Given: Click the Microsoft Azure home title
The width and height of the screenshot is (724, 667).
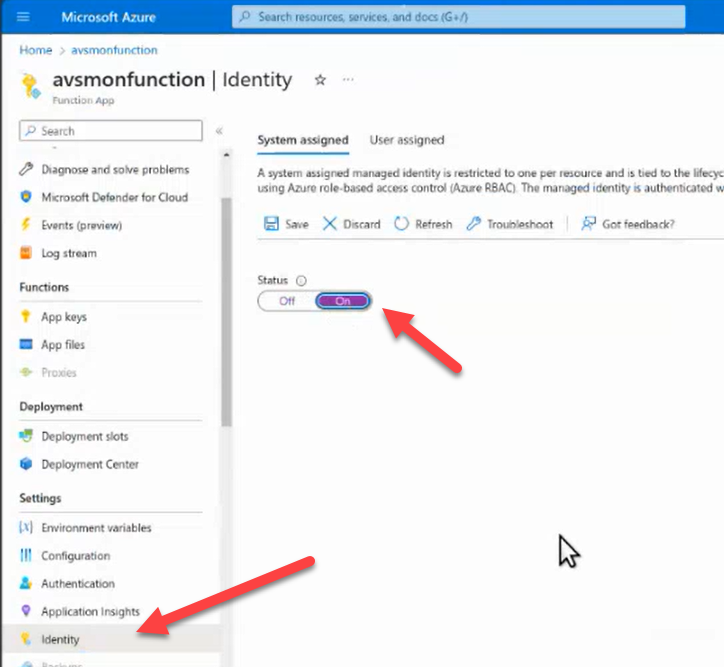Looking at the screenshot, I should [109, 17].
